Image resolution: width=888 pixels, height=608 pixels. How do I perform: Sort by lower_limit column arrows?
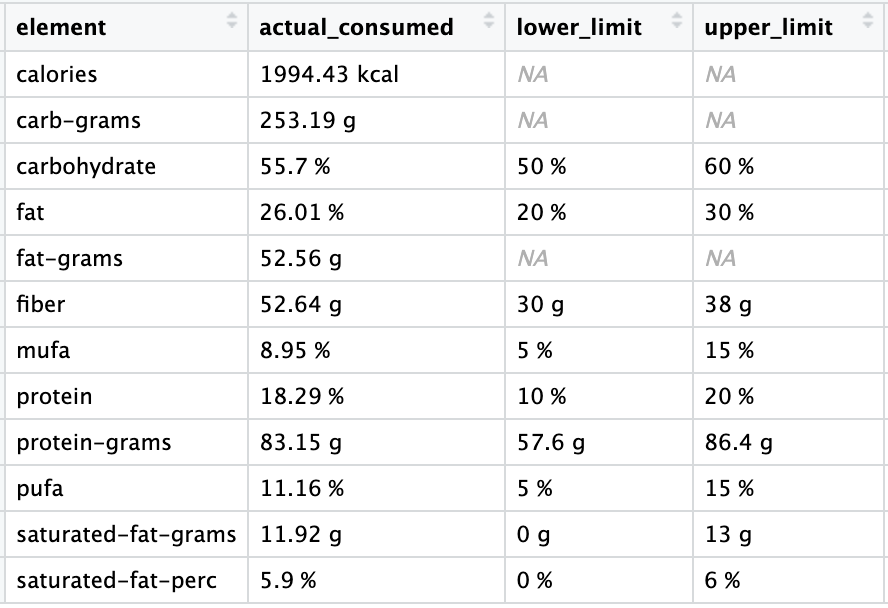pyautogui.click(x=678, y=20)
